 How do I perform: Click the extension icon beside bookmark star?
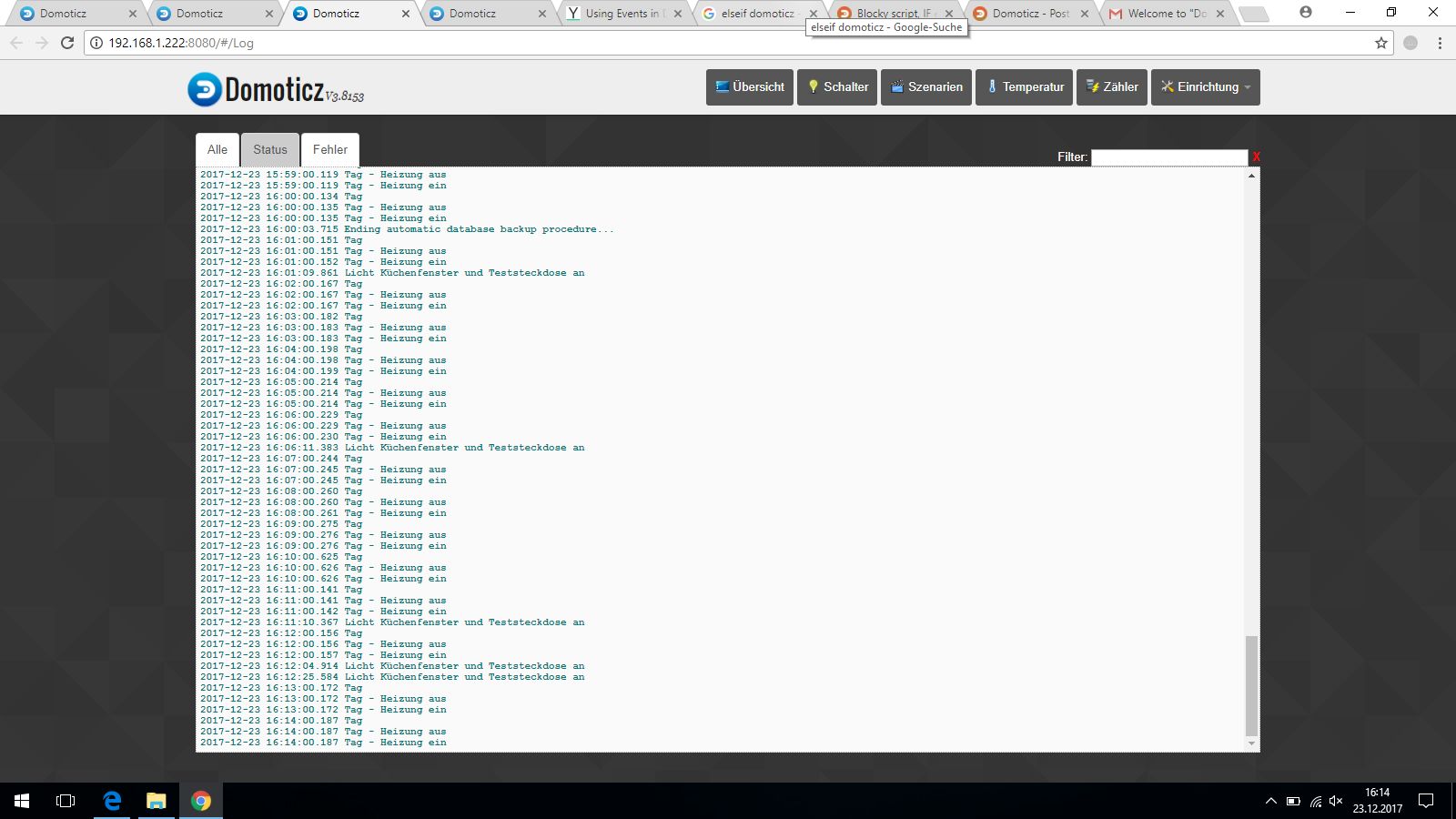[x=1410, y=43]
